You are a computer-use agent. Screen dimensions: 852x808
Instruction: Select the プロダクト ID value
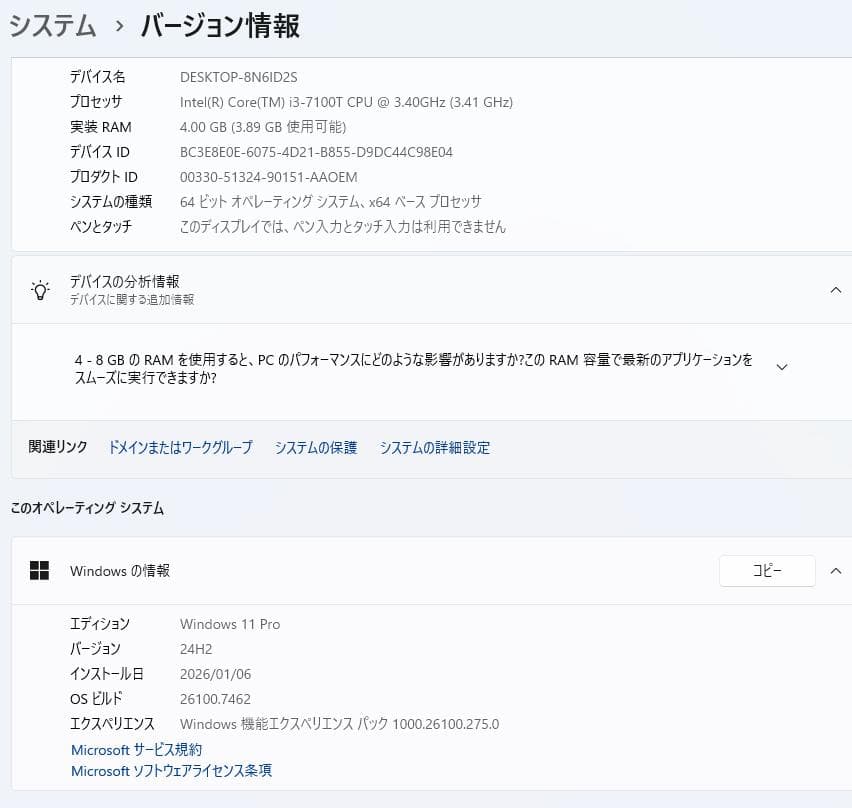267,177
